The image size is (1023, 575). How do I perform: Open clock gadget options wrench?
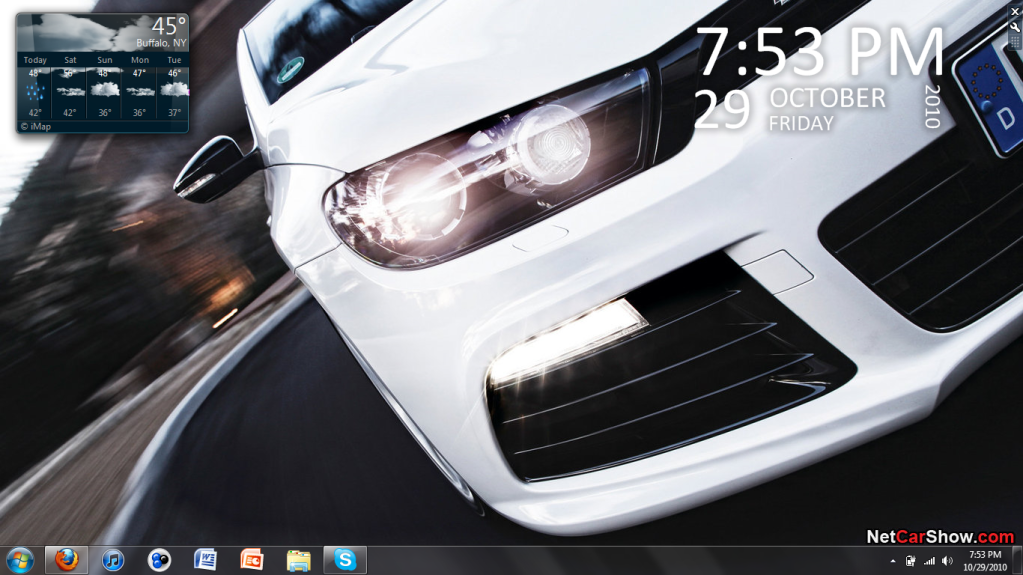[x=1015, y=27]
